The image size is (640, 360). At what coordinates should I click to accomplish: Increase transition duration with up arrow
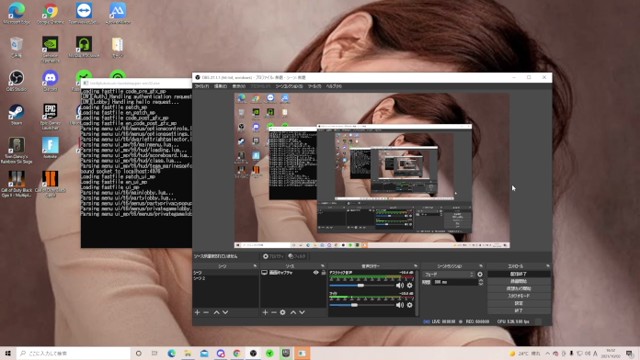click(x=480, y=280)
